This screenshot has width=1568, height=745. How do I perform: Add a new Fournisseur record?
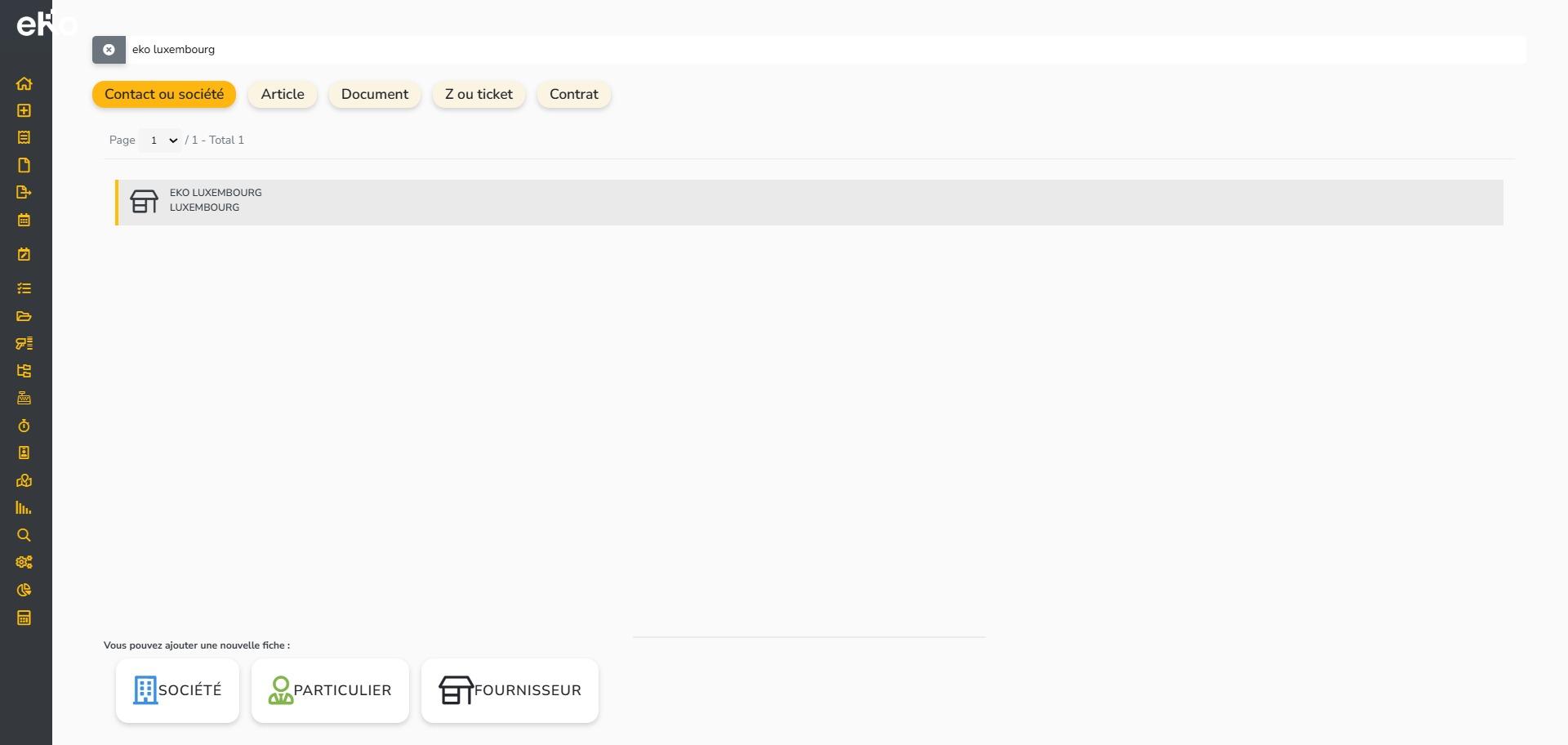click(x=510, y=690)
